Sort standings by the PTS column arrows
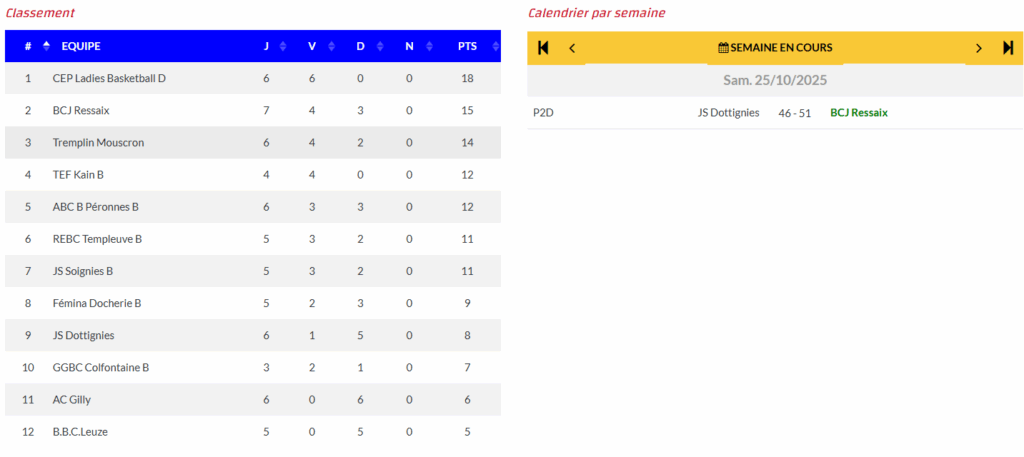The width and height of the screenshot is (1024, 457). (492, 46)
